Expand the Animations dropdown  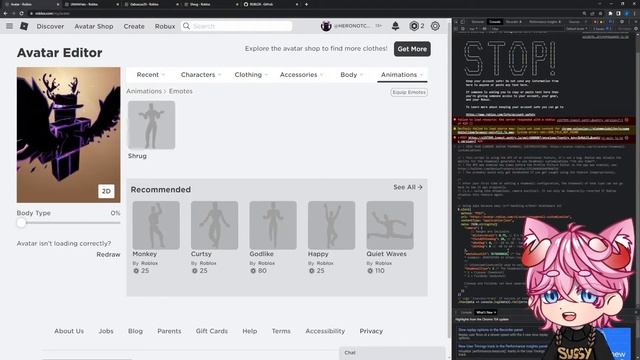(x=402, y=75)
